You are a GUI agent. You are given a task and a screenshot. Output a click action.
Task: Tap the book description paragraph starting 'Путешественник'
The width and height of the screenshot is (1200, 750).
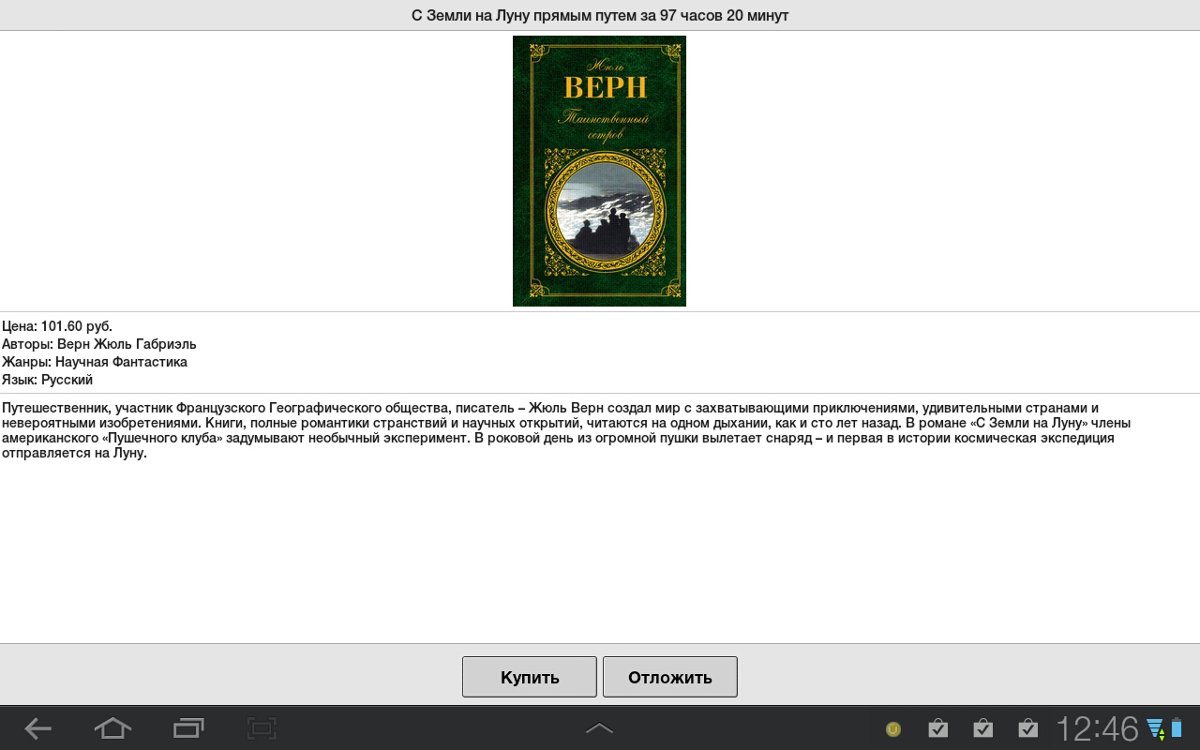pyautogui.click(x=566, y=430)
